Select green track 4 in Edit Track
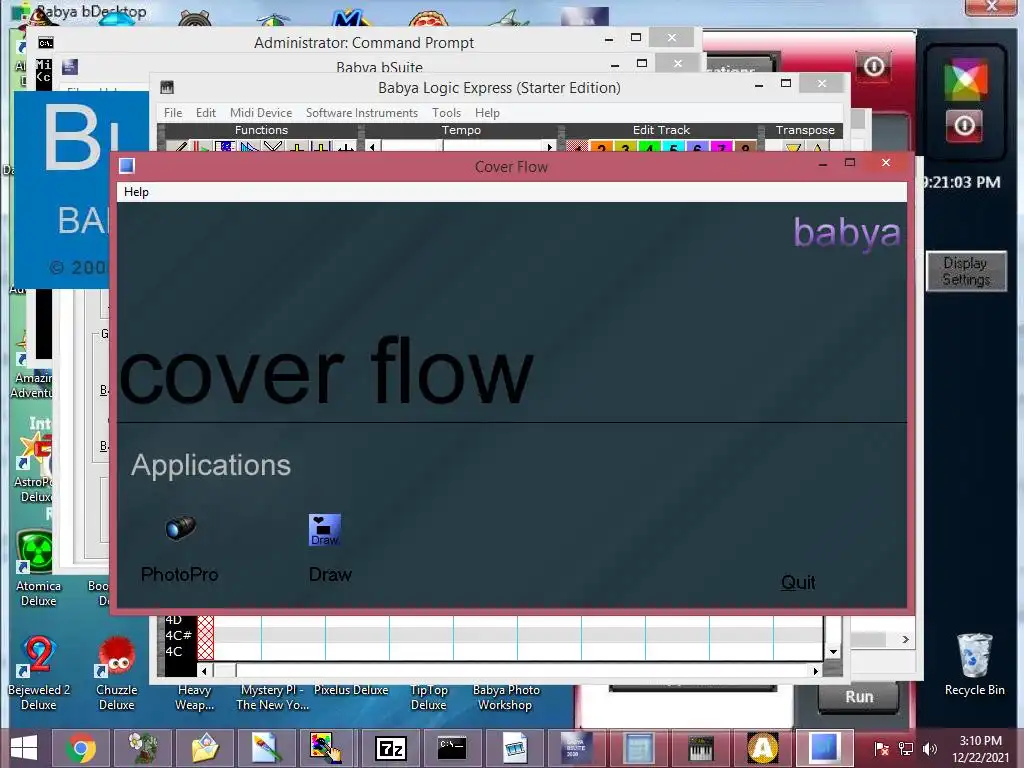 point(649,146)
